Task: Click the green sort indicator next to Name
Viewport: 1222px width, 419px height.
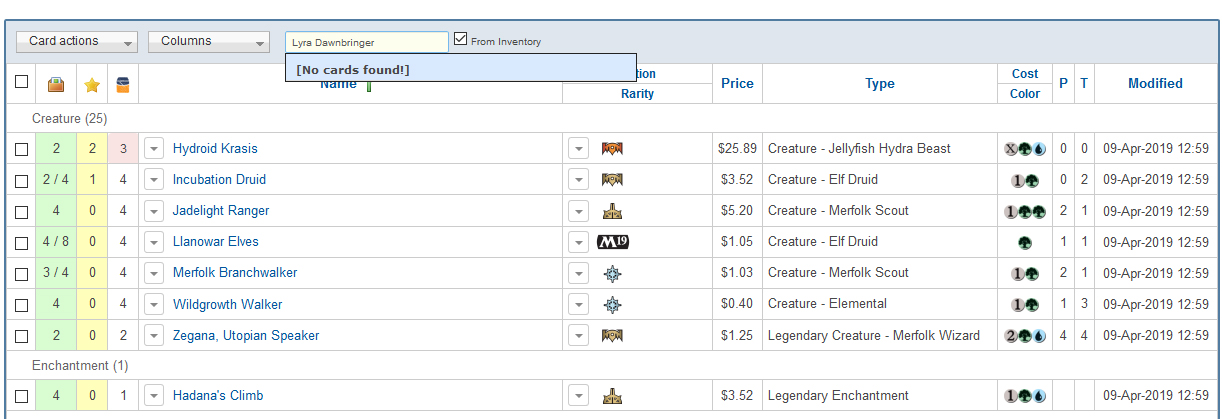Action: pos(369,87)
